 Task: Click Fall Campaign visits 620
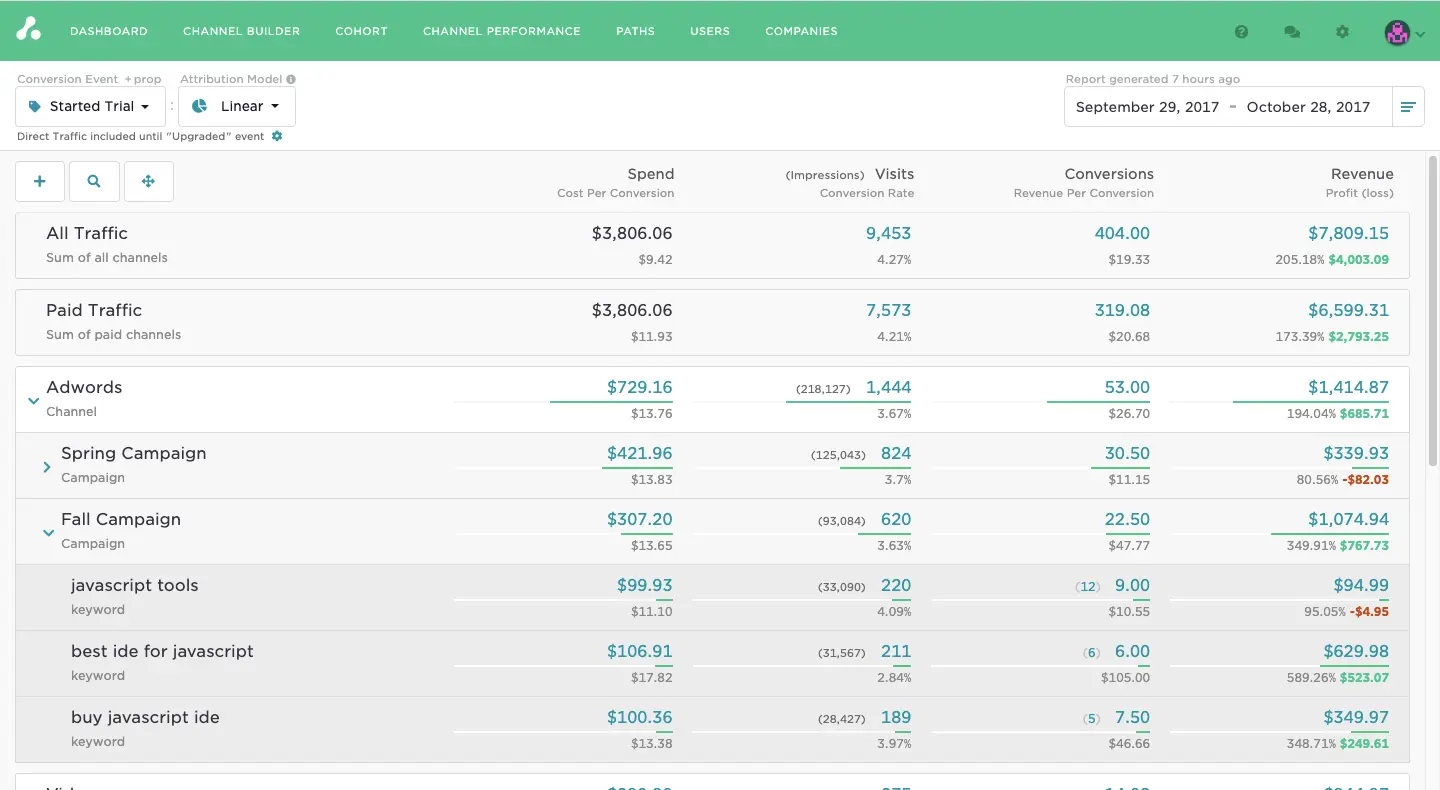click(x=896, y=519)
